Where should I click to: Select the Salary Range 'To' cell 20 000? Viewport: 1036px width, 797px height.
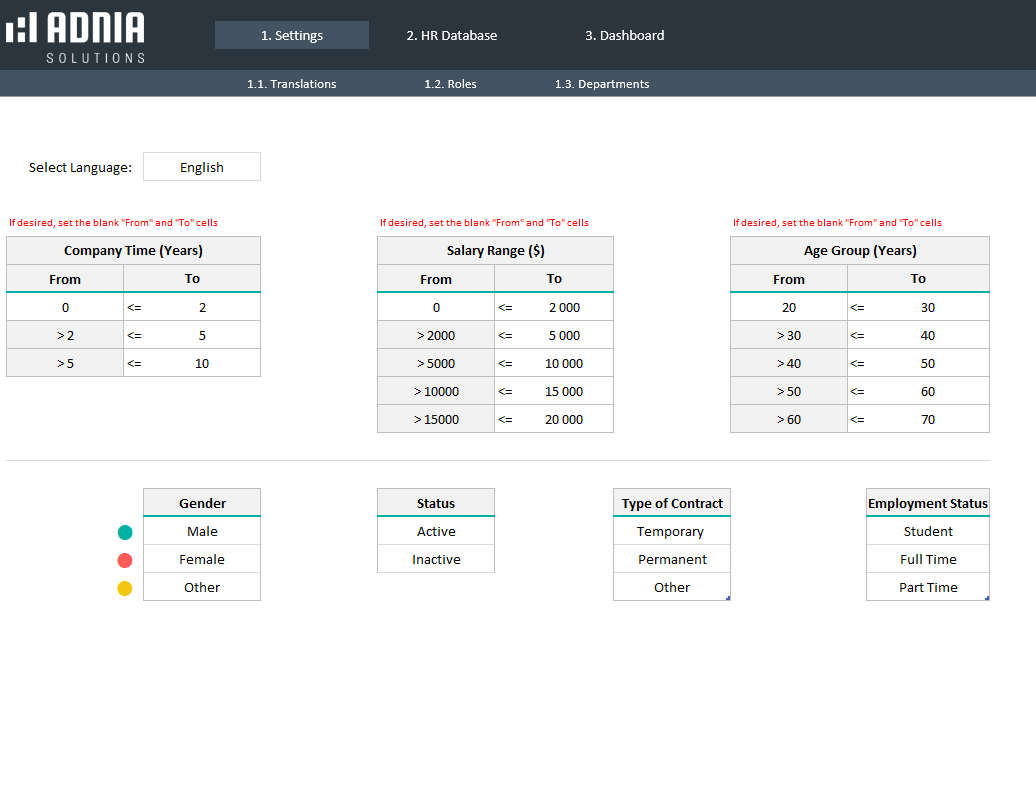(564, 419)
